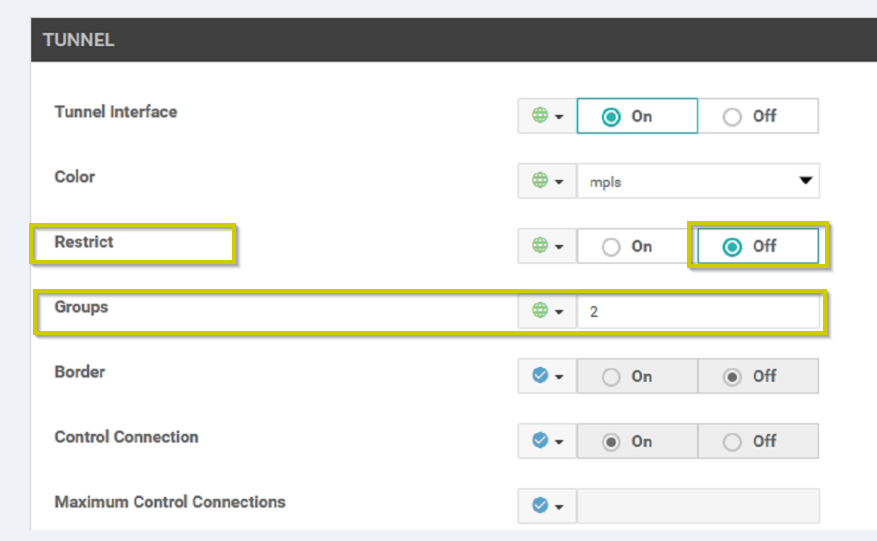The width and height of the screenshot is (877, 541).
Task: Open the scope dropdown arrow for Restrict
Action: tap(559, 247)
